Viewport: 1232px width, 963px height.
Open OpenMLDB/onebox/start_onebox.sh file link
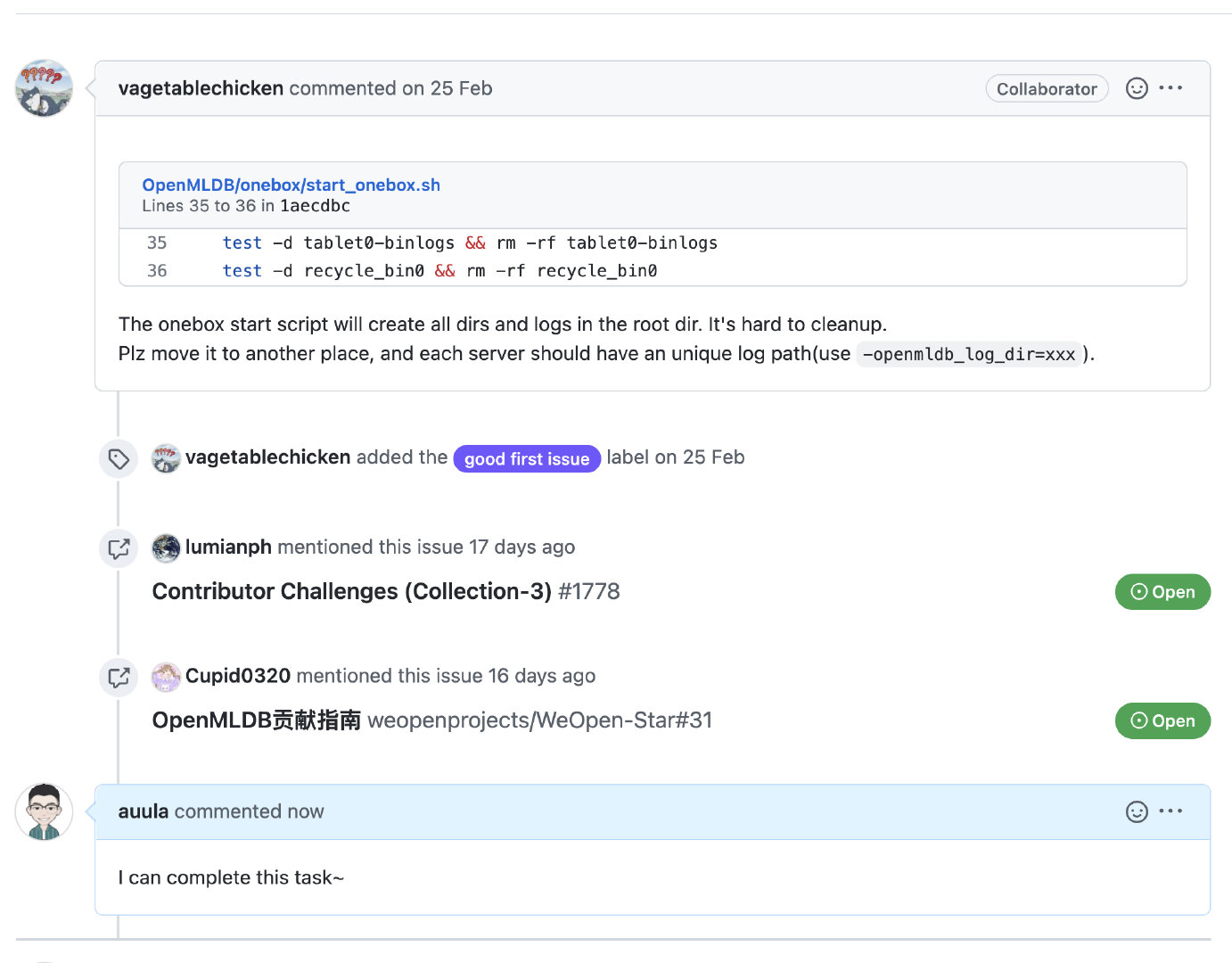point(291,185)
